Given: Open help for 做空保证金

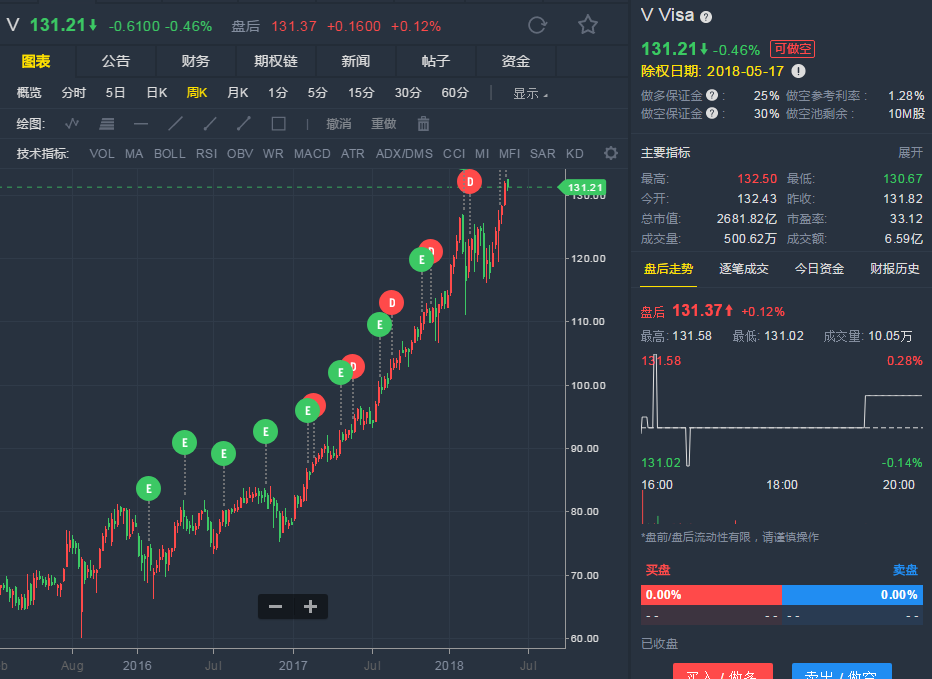Looking at the screenshot, I should (711, 113).
